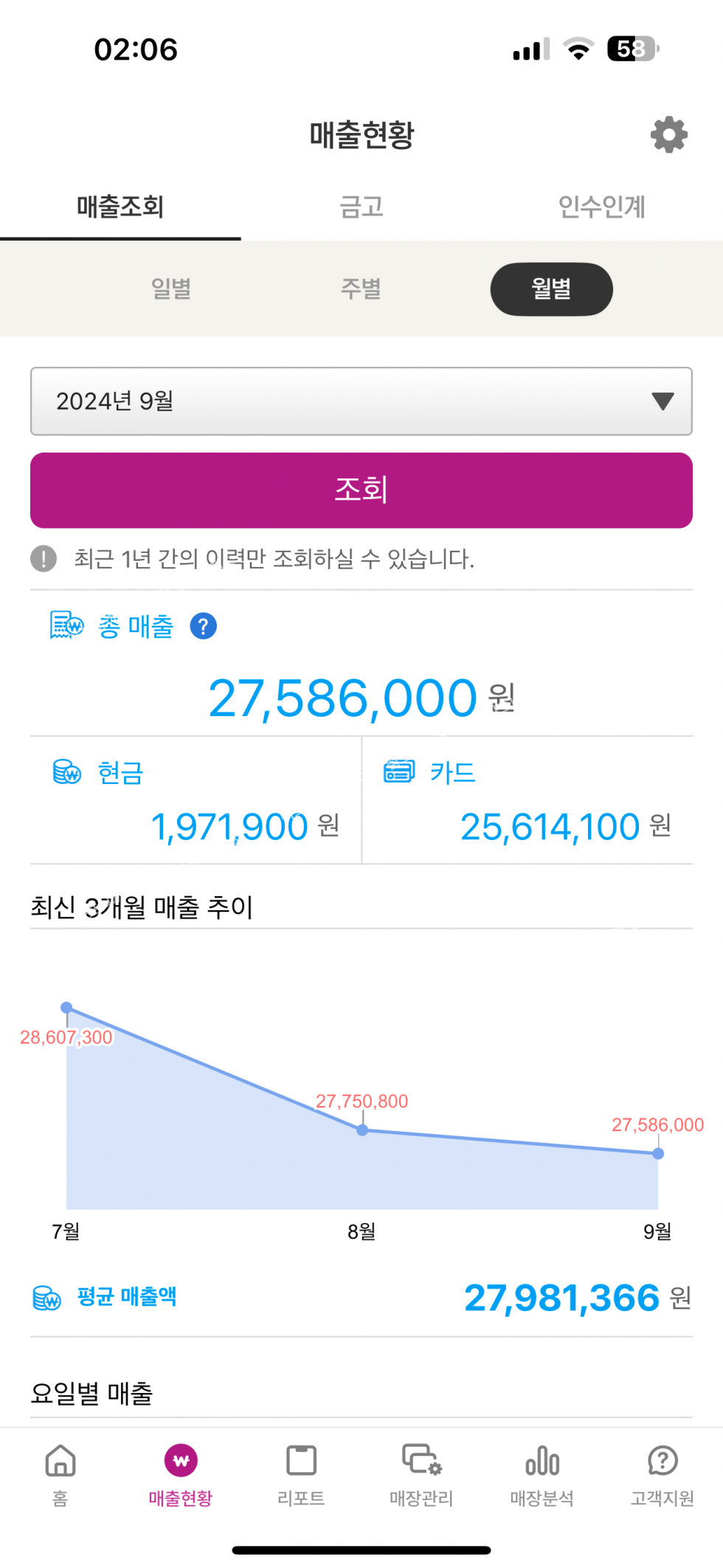Tap the total sales help icon
The height and width of the screenshot is (1568, 723).
point(204,626)
